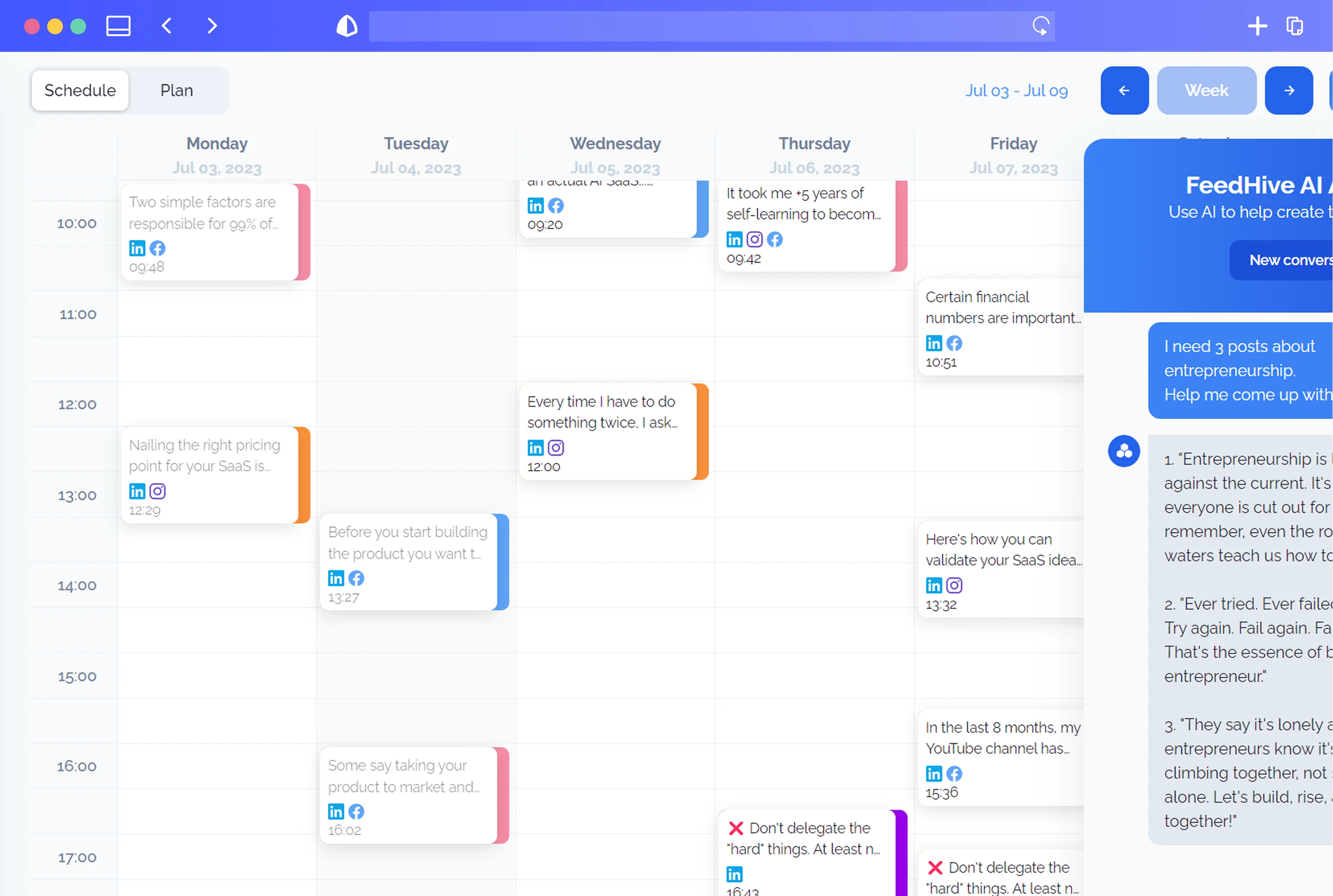Image resolution: width=1333 pixels, height=896 pixels.
Task: Click the browser back arrow
Action: (166, 26)
